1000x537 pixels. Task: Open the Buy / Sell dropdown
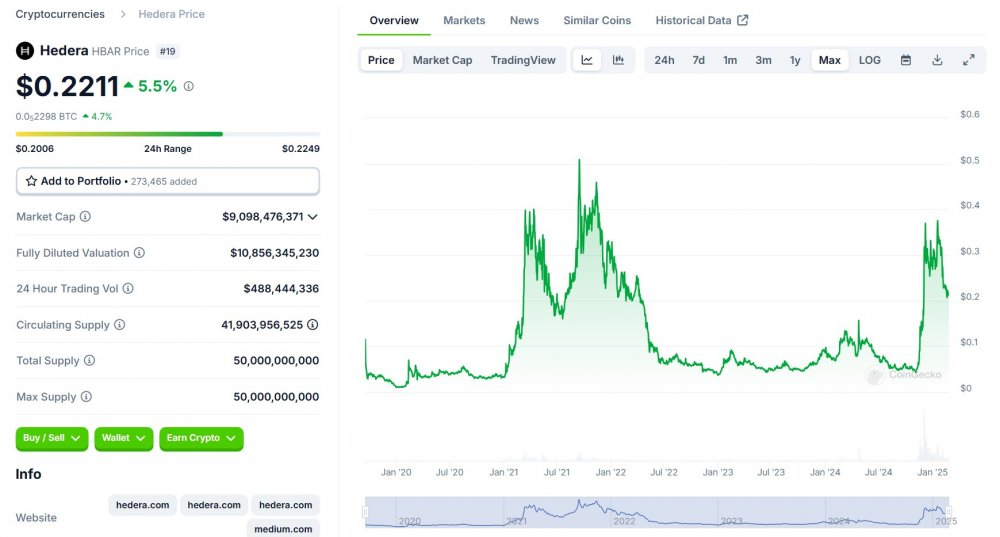[x=52, y=438]
